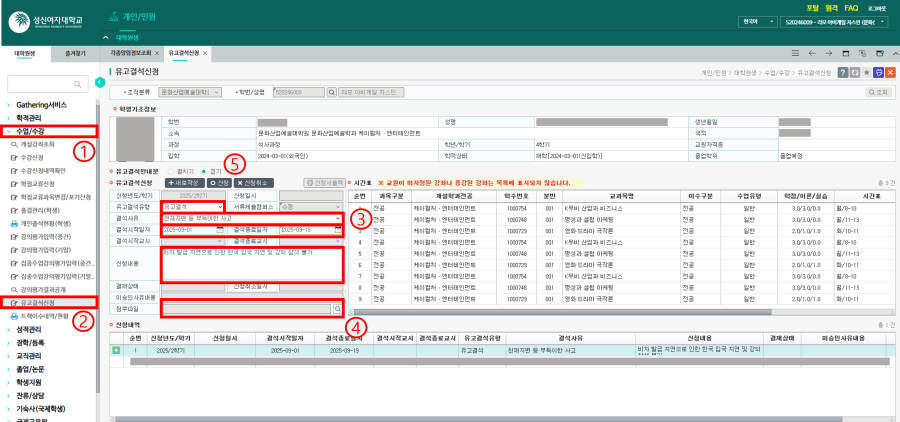Open the hamburger menu list icon

(x=795, y=53)
